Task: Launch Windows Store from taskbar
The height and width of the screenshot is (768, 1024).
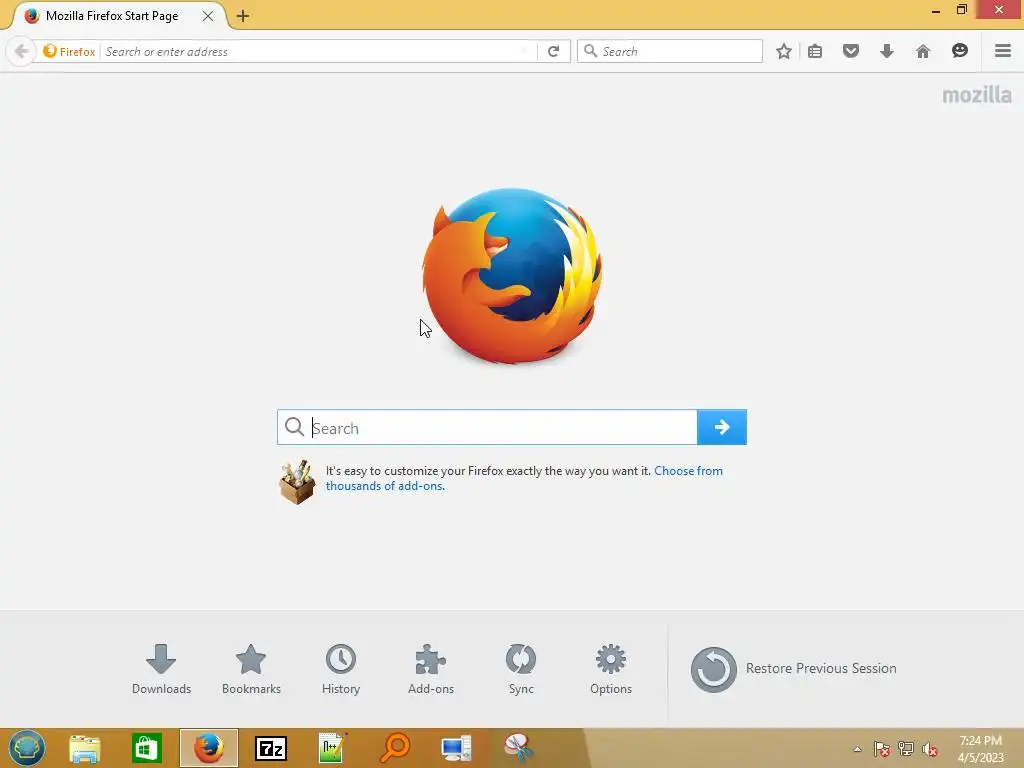Action: tap(146, 748)
